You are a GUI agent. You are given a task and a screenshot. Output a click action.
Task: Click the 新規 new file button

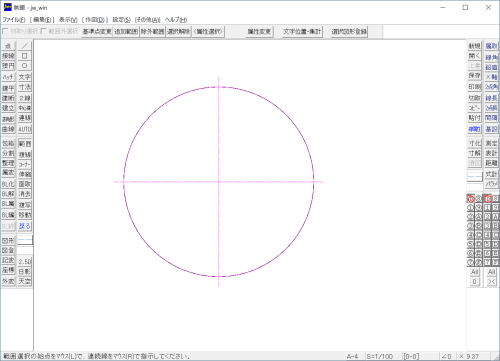[475, 46]
